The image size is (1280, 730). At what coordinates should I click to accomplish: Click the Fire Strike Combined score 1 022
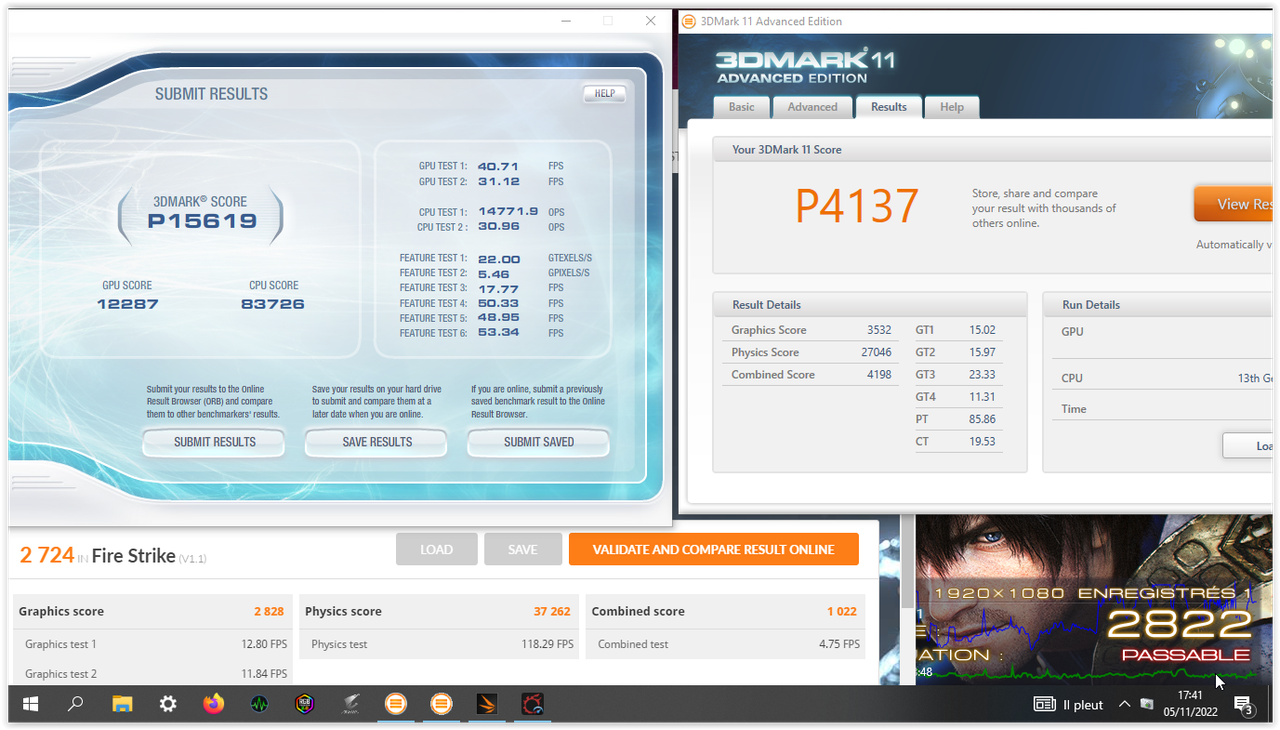pyautogui.click(x=843, y=611)
